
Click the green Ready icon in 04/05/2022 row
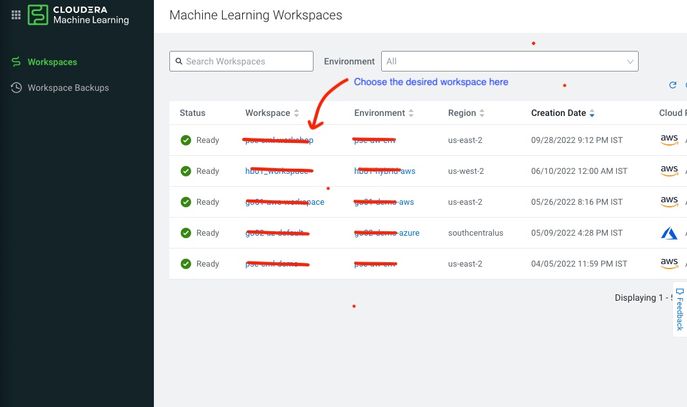186,264
